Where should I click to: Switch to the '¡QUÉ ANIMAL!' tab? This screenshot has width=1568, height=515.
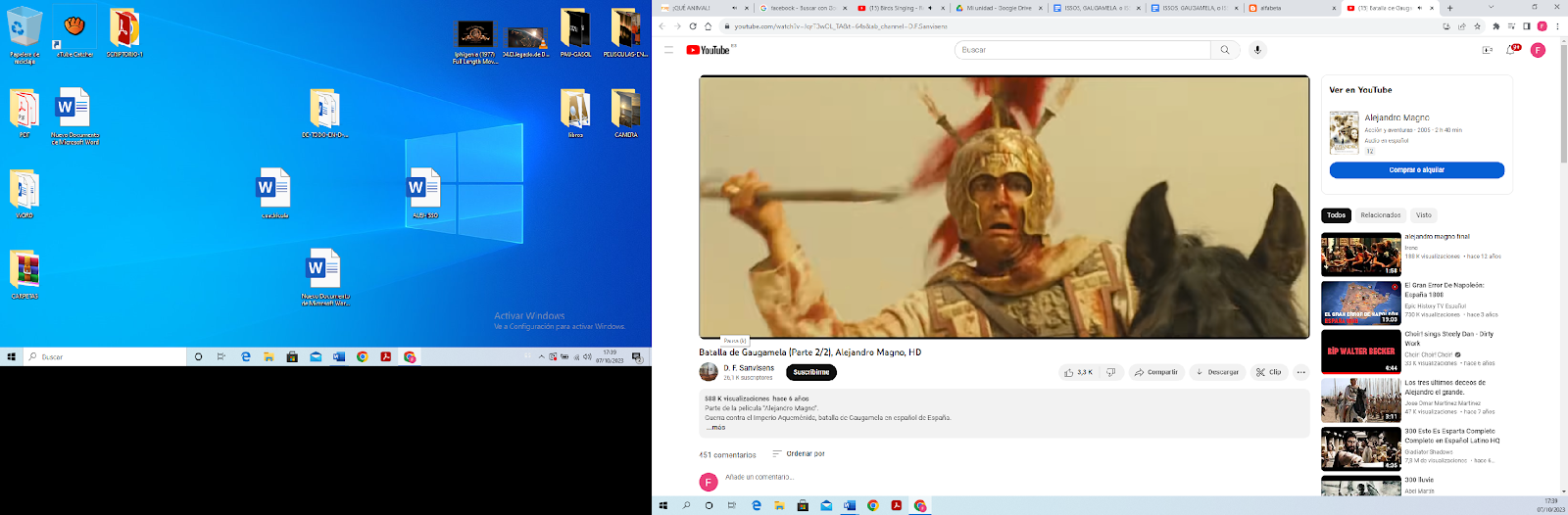[705, 8]
